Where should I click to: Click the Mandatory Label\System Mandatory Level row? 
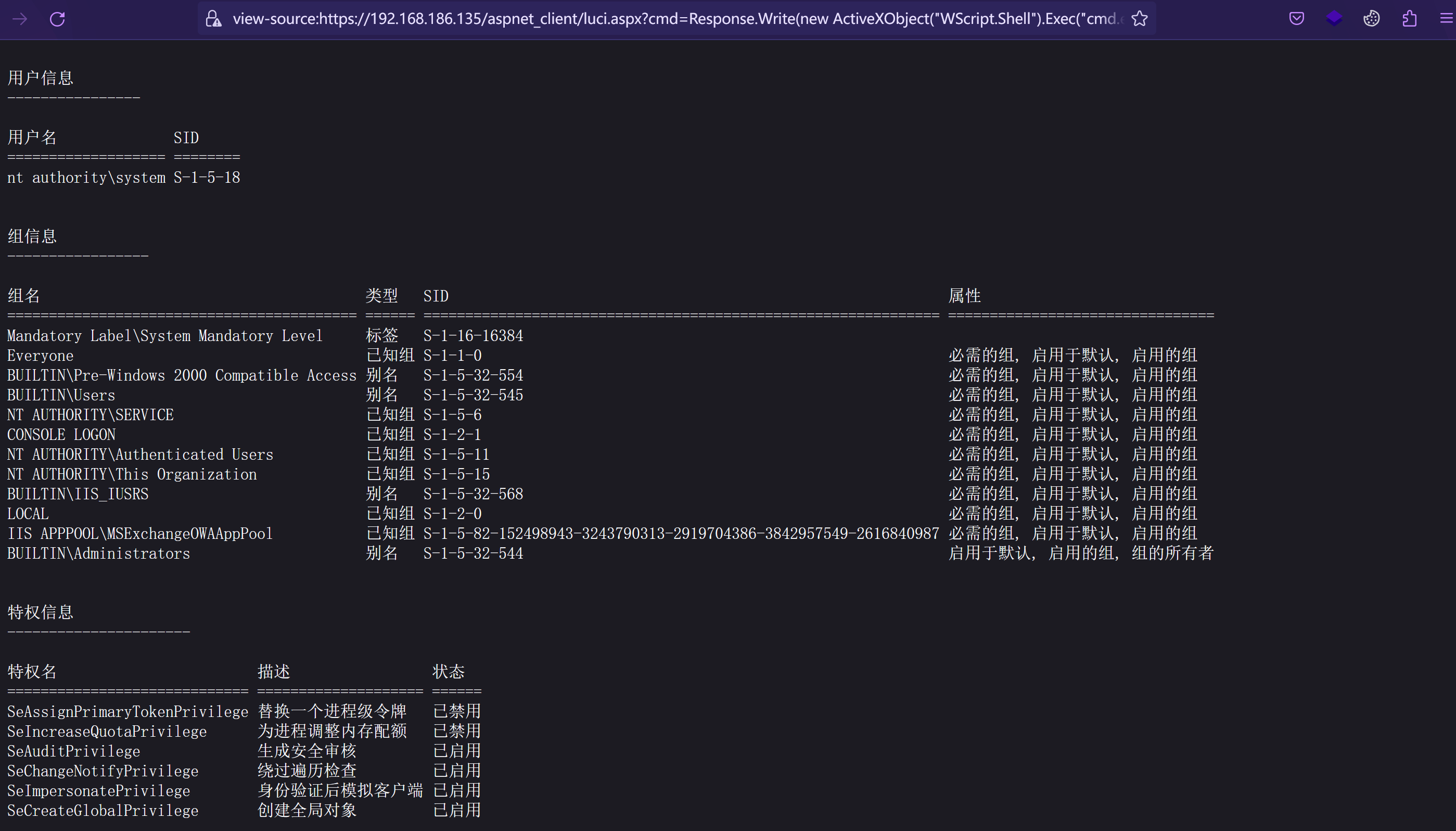[165, 336]
